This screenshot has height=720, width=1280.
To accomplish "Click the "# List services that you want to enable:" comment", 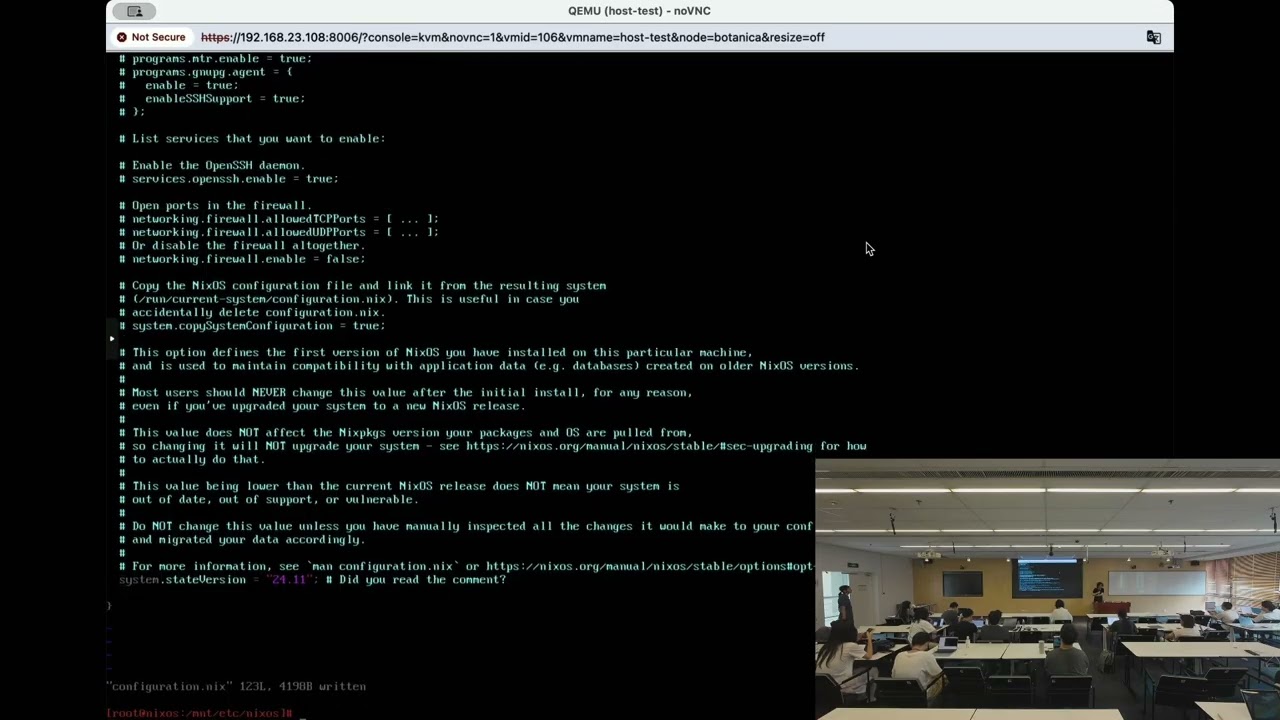I will click(x=252, y=139).
